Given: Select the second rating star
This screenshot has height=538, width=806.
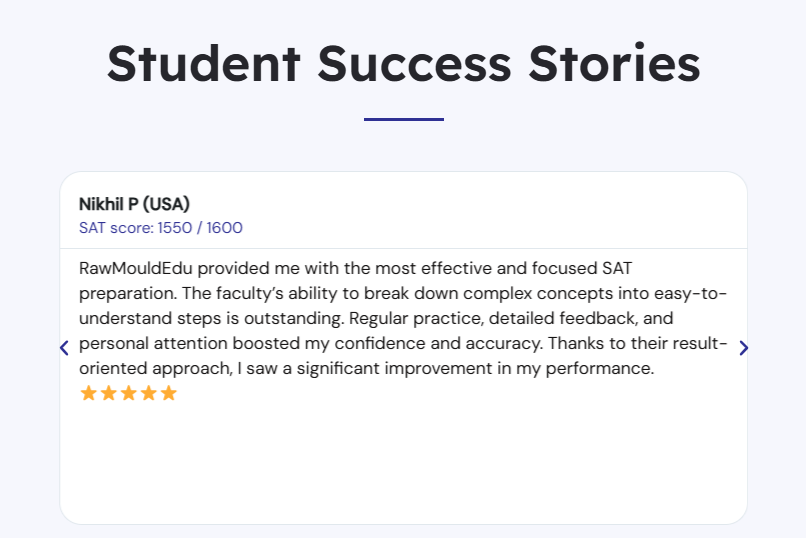Looking at the screenshot, I should (108, 393).
